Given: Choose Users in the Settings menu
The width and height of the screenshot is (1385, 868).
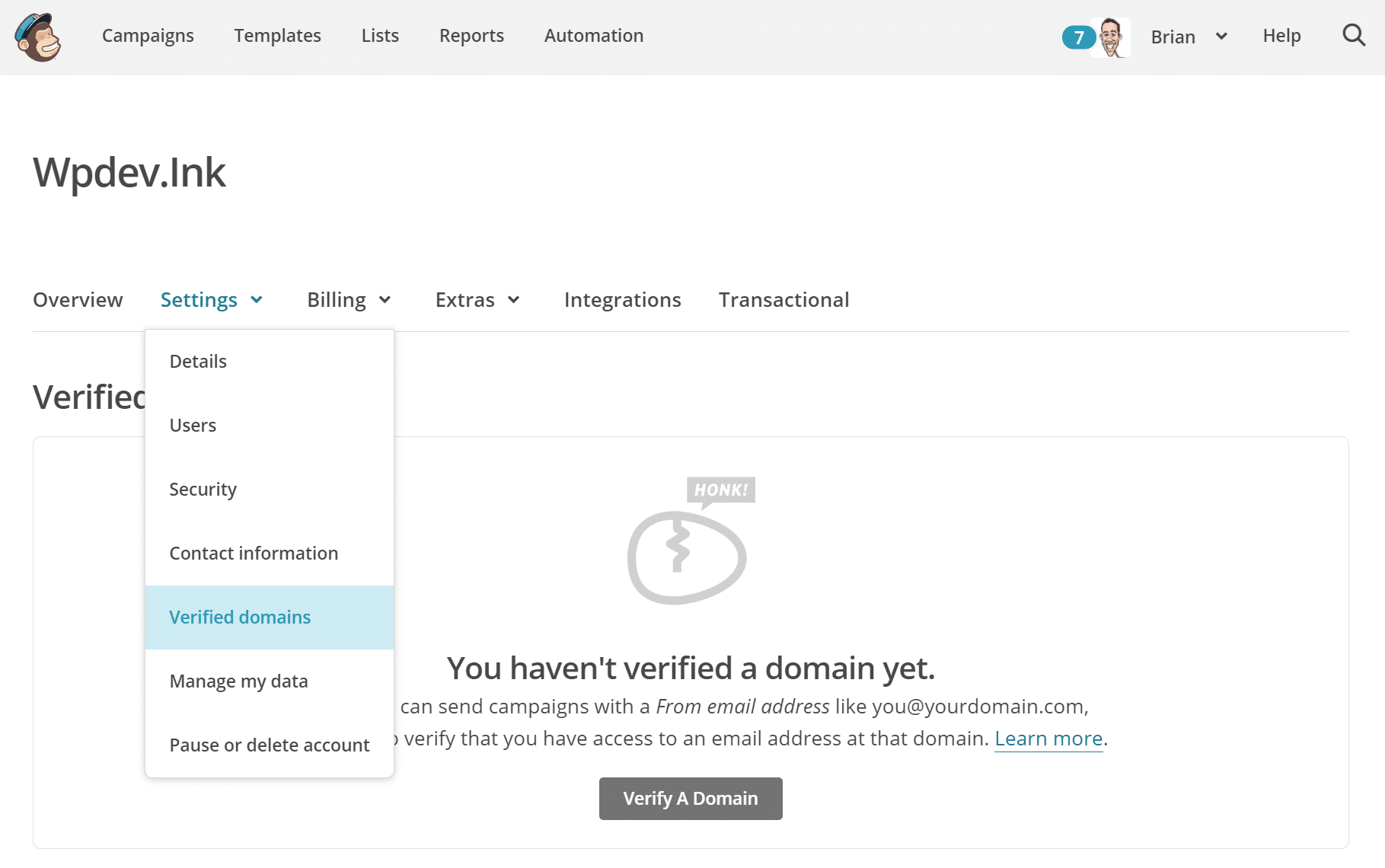Looking at the screenshot, I should tap(193, 426).
